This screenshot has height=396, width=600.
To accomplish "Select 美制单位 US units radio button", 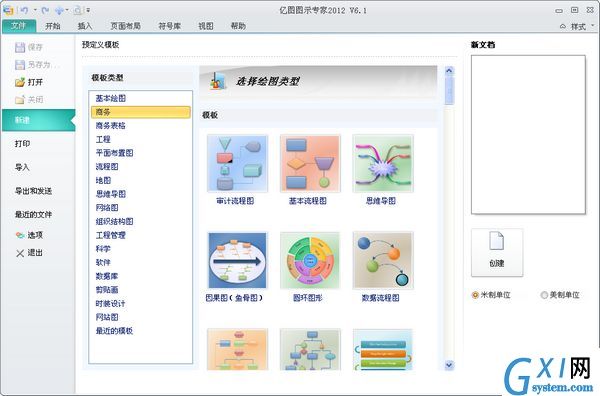I will pos(544,295).
